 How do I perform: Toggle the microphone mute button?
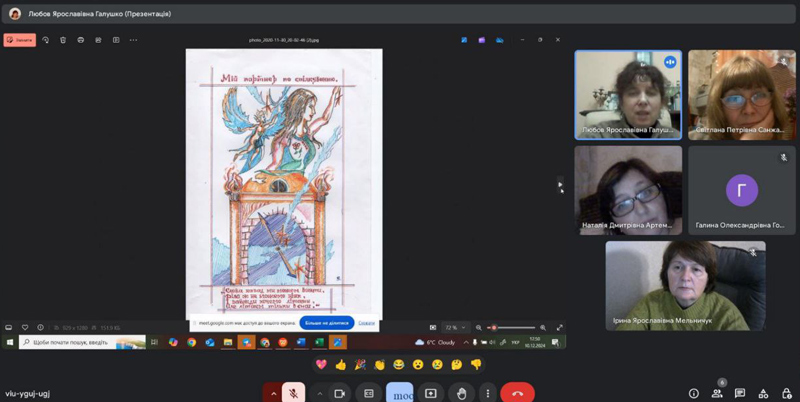pos(294,393)
